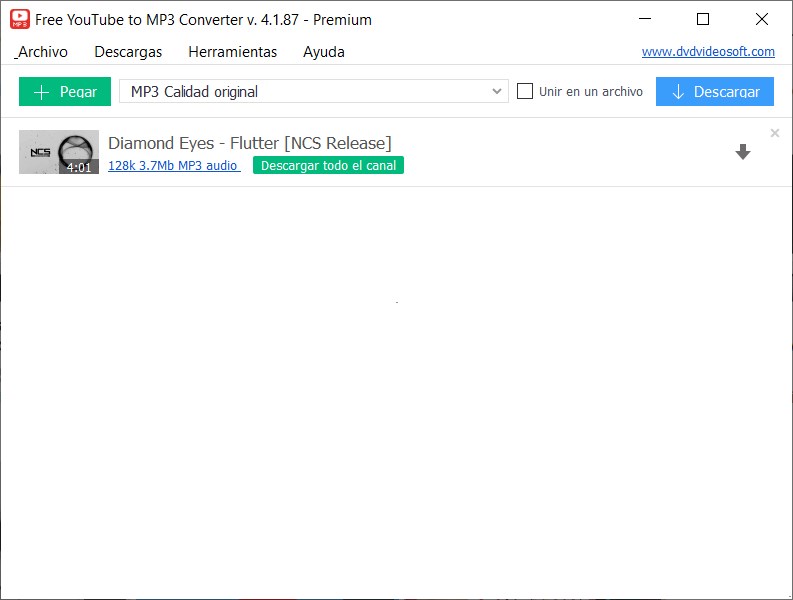Close the Free YouTube to MP3 Converter window

coord(762,19)
